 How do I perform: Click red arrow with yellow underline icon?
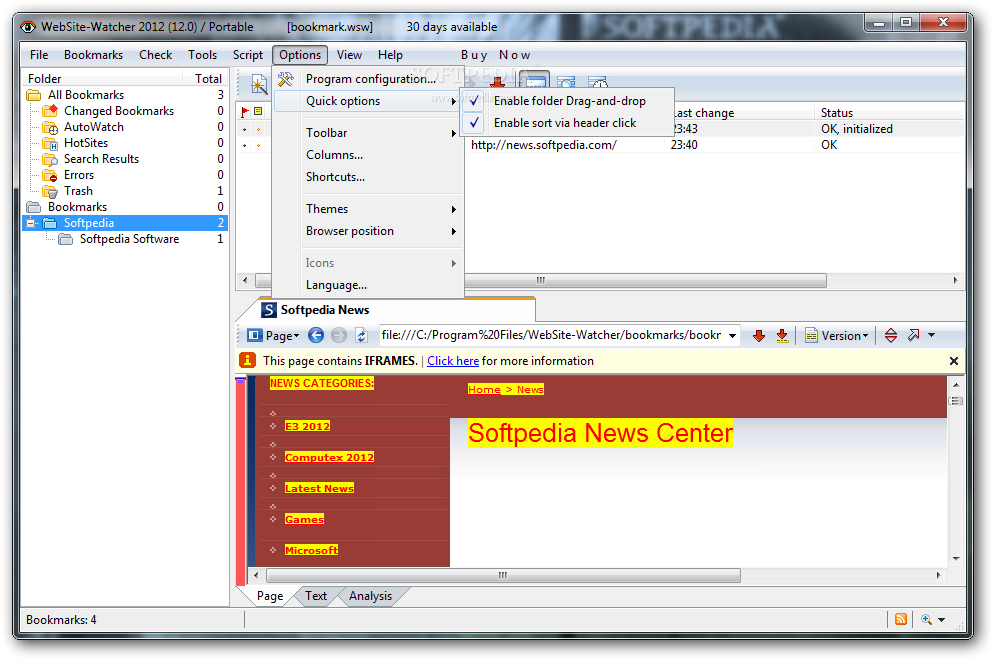[782, 335]
